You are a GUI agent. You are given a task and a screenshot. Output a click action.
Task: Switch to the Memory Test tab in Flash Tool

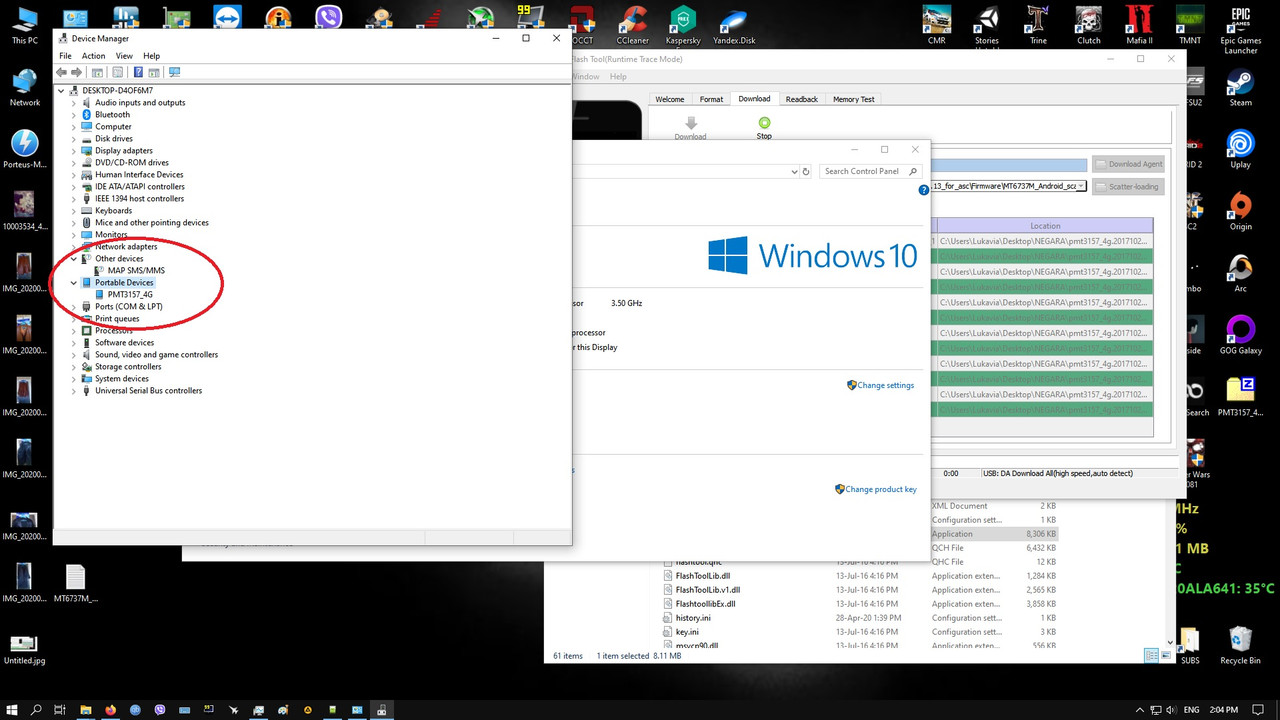pos(853,99)
